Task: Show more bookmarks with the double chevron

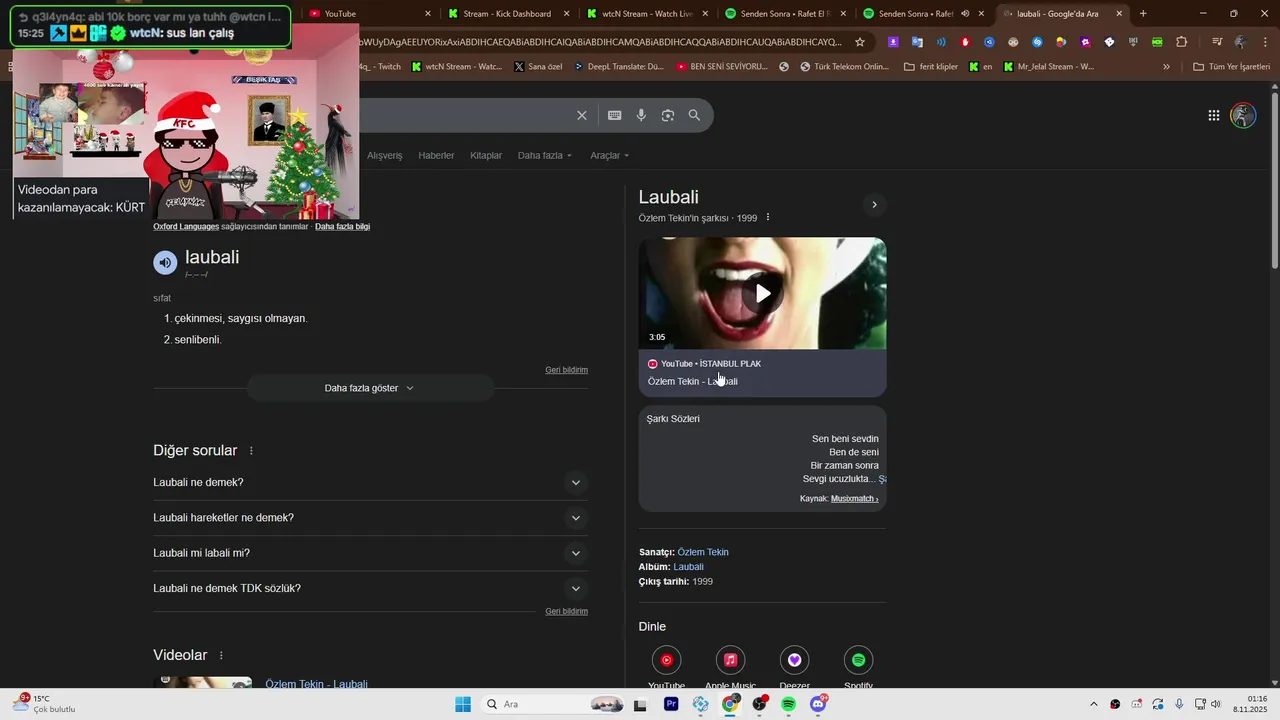Action: [x=1166, y=67]
